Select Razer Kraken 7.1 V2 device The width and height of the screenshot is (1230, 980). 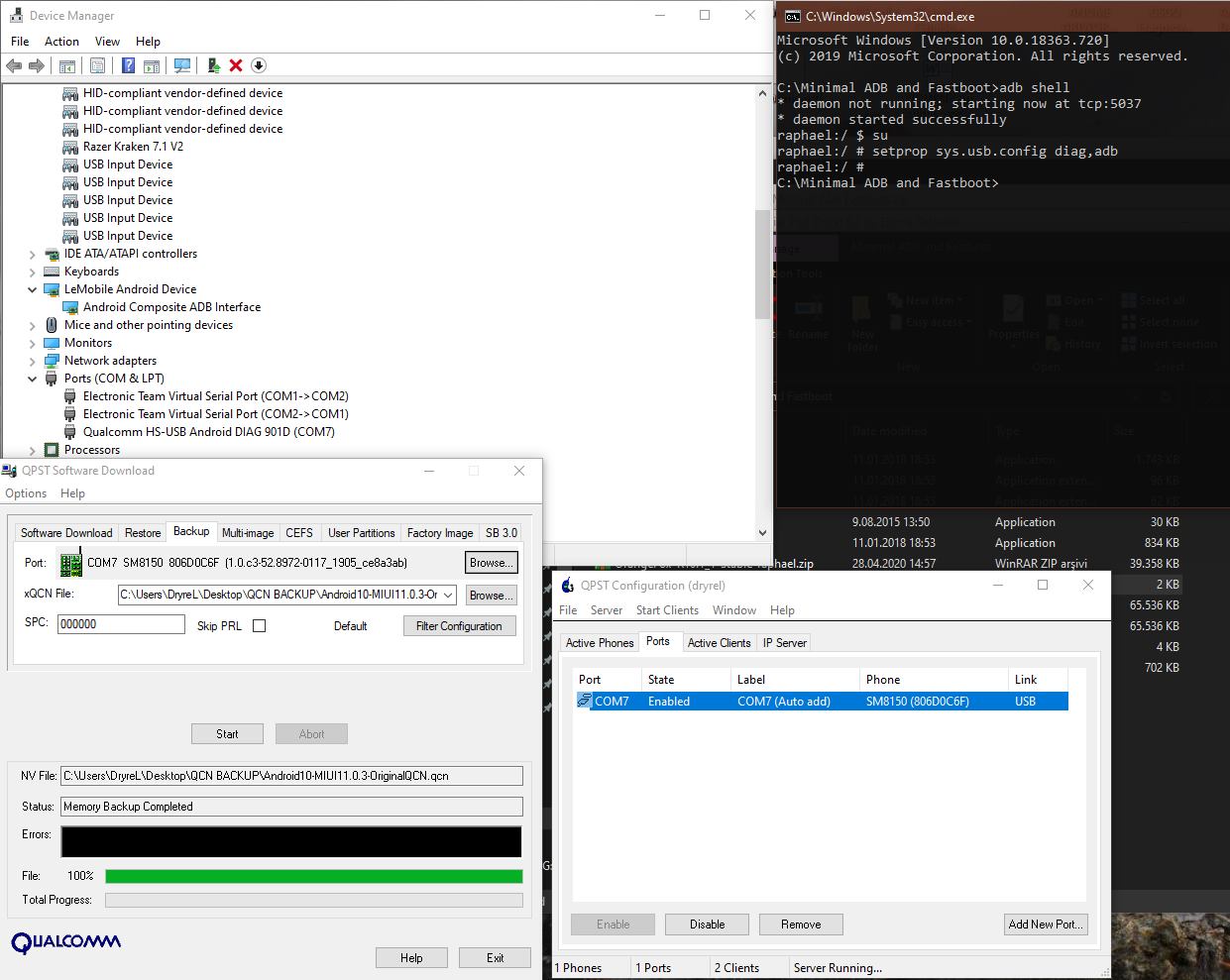coord(133,147)
